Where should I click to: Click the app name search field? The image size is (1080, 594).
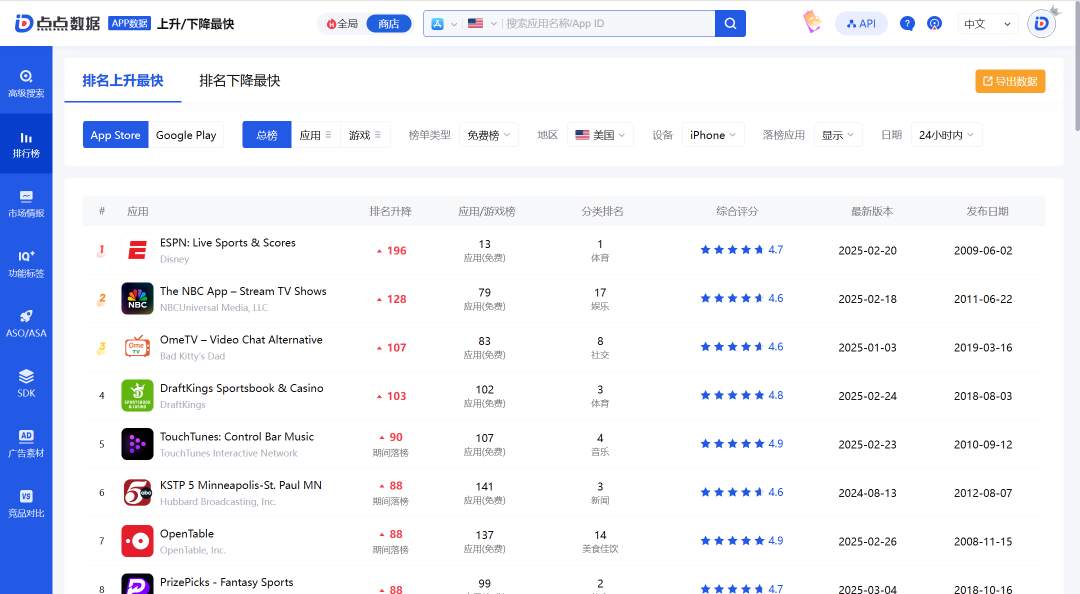pos(608,23)
